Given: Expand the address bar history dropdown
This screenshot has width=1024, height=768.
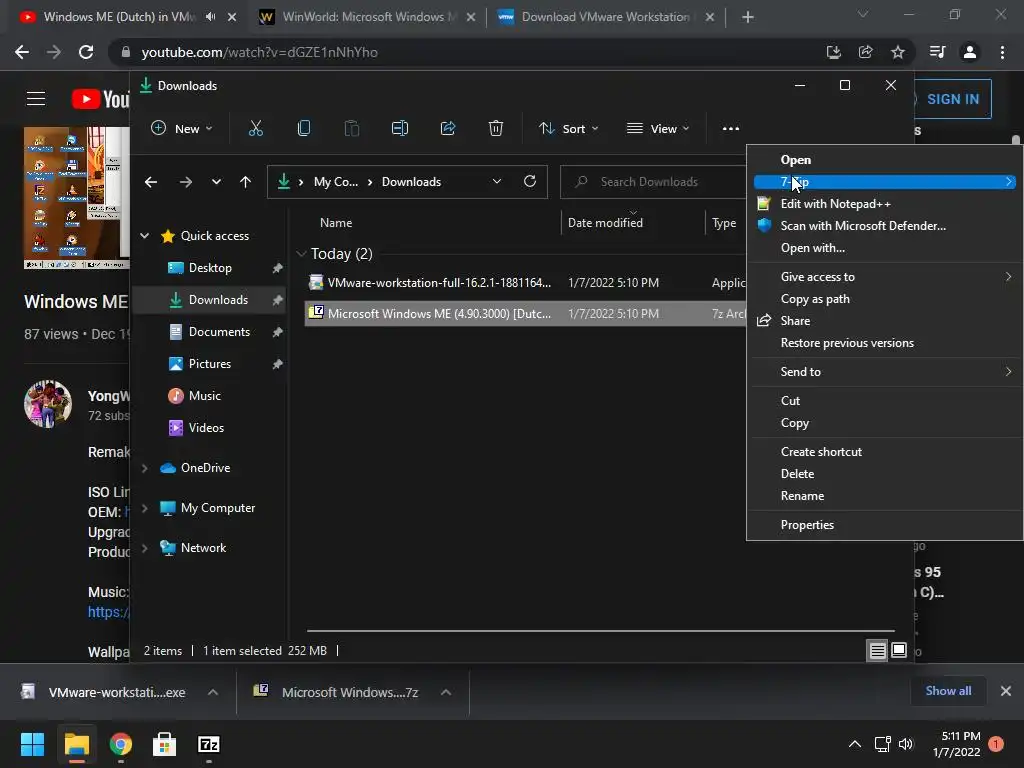Looking at the screenshot, I should click(497, 182).
